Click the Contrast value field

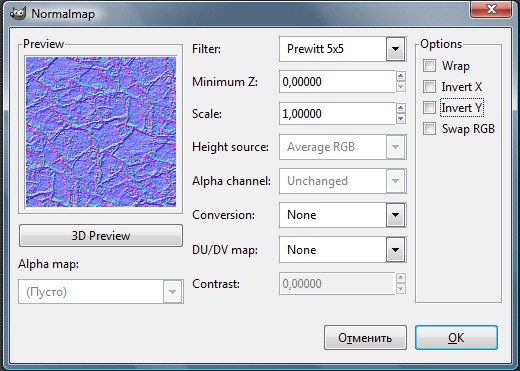tap(337, 284)
